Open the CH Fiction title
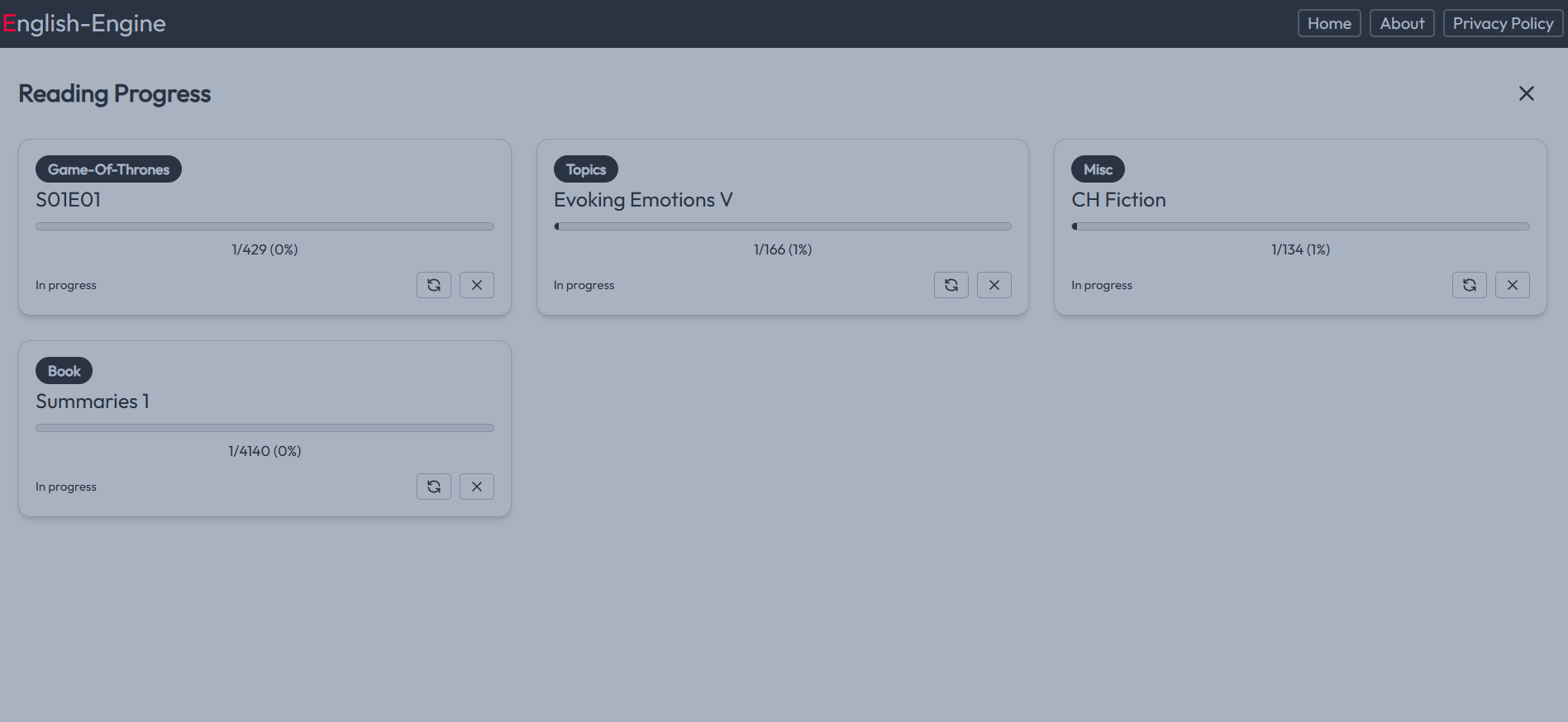1568x722 pixels. [1118, 200]
